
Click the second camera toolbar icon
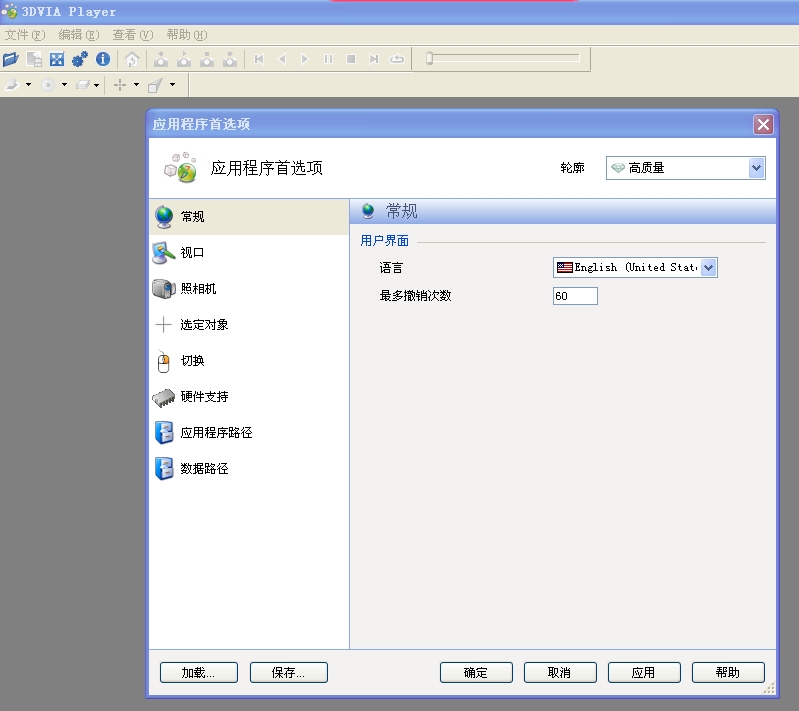point(184,59)
